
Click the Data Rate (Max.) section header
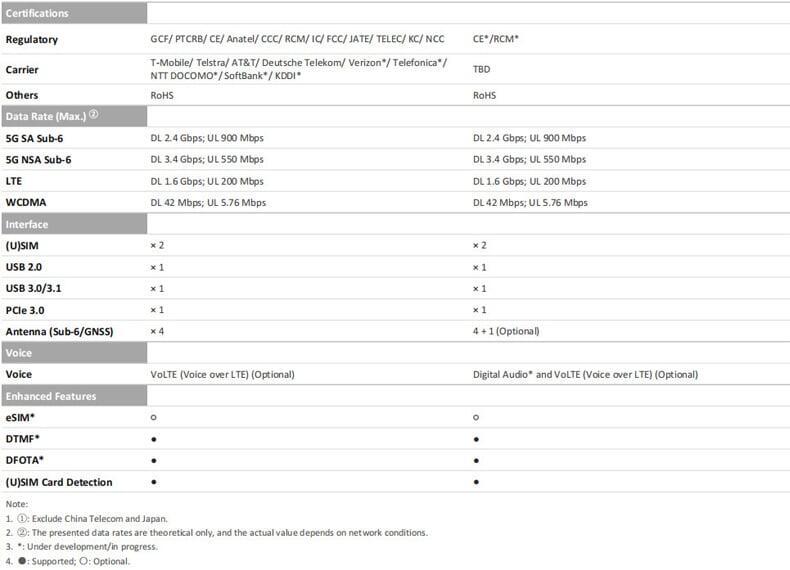tap(74, 116)
